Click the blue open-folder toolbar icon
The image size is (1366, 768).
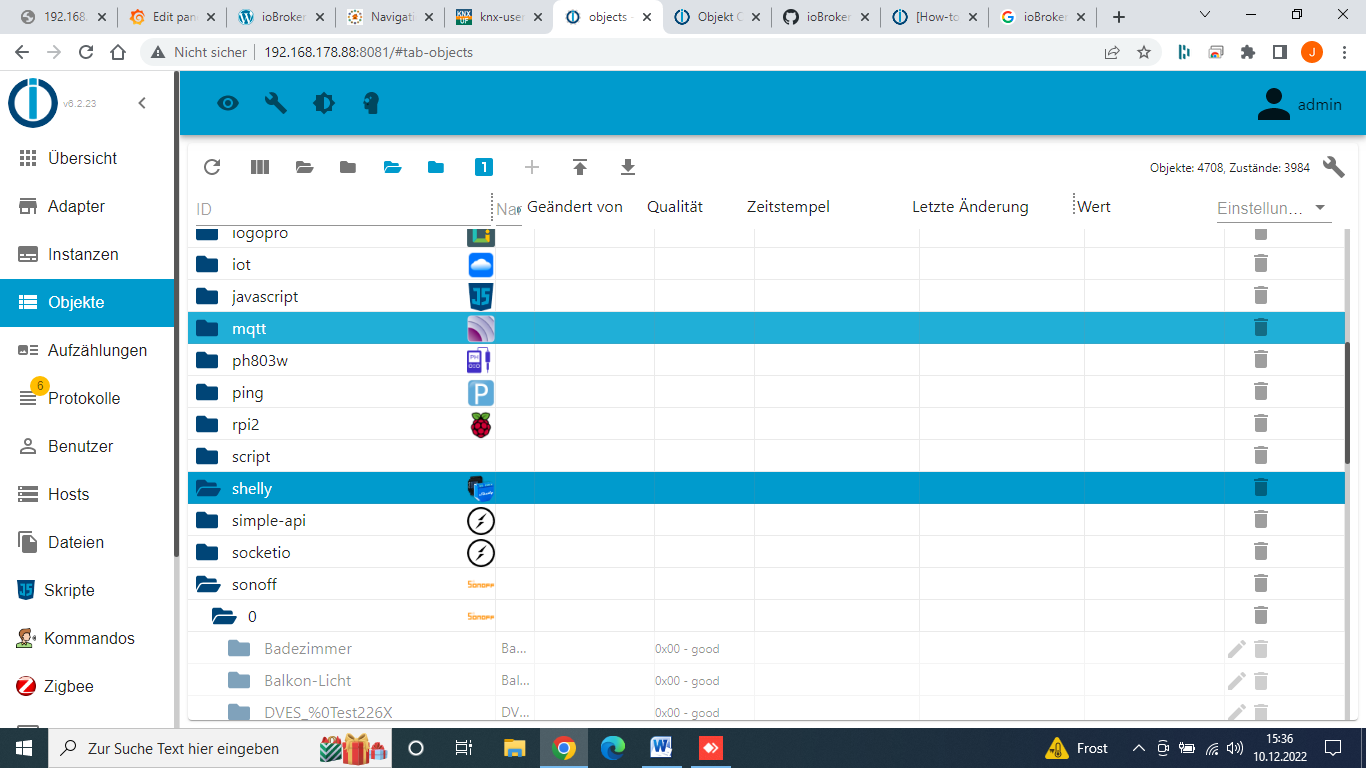pyautogui.click(x=392, y=167)
